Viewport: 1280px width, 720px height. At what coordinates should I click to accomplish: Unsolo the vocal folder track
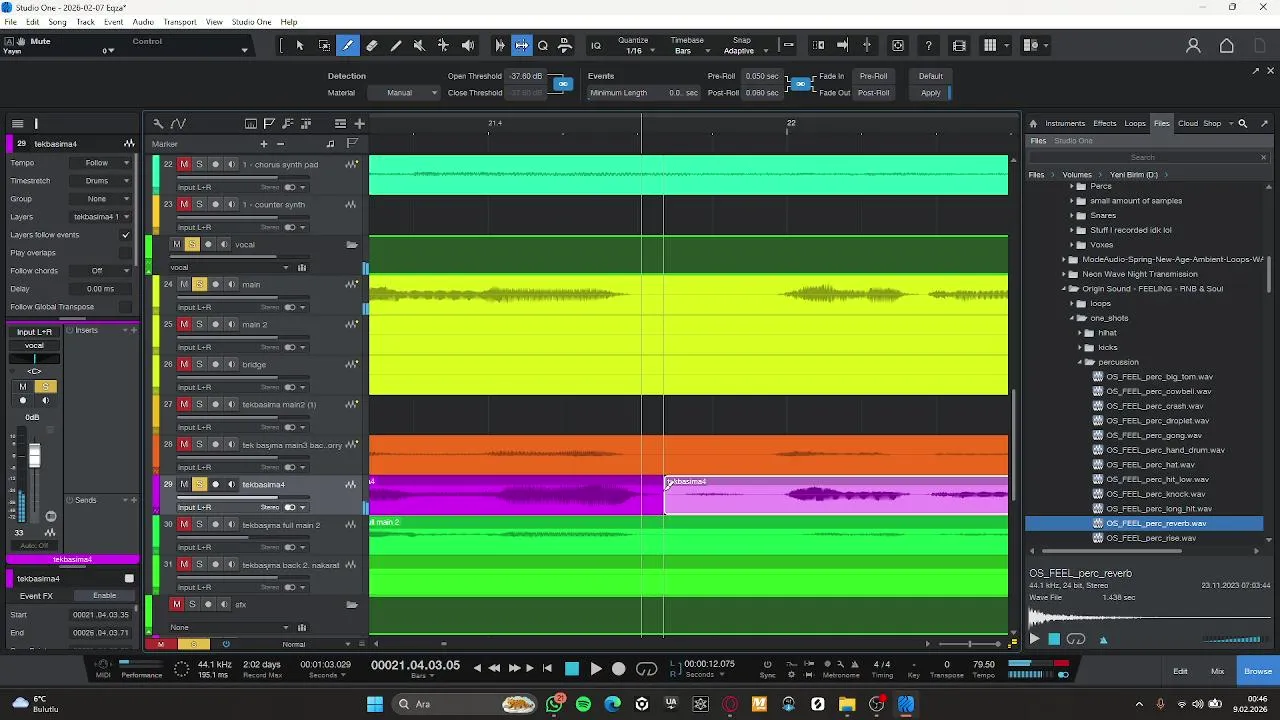point(192,244)
